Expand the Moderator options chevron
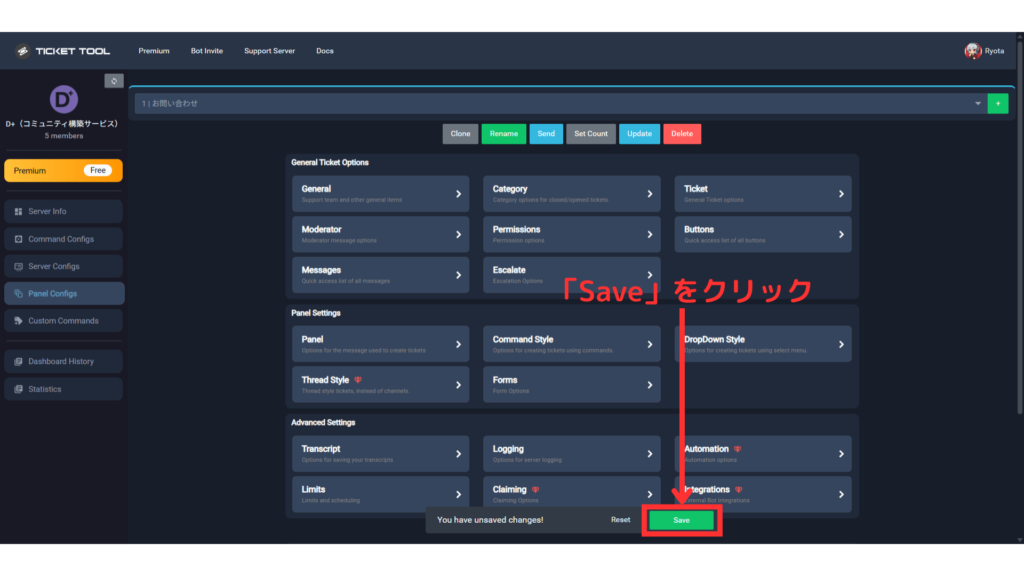Screen dimensions: 1024x576 [458, 234]
